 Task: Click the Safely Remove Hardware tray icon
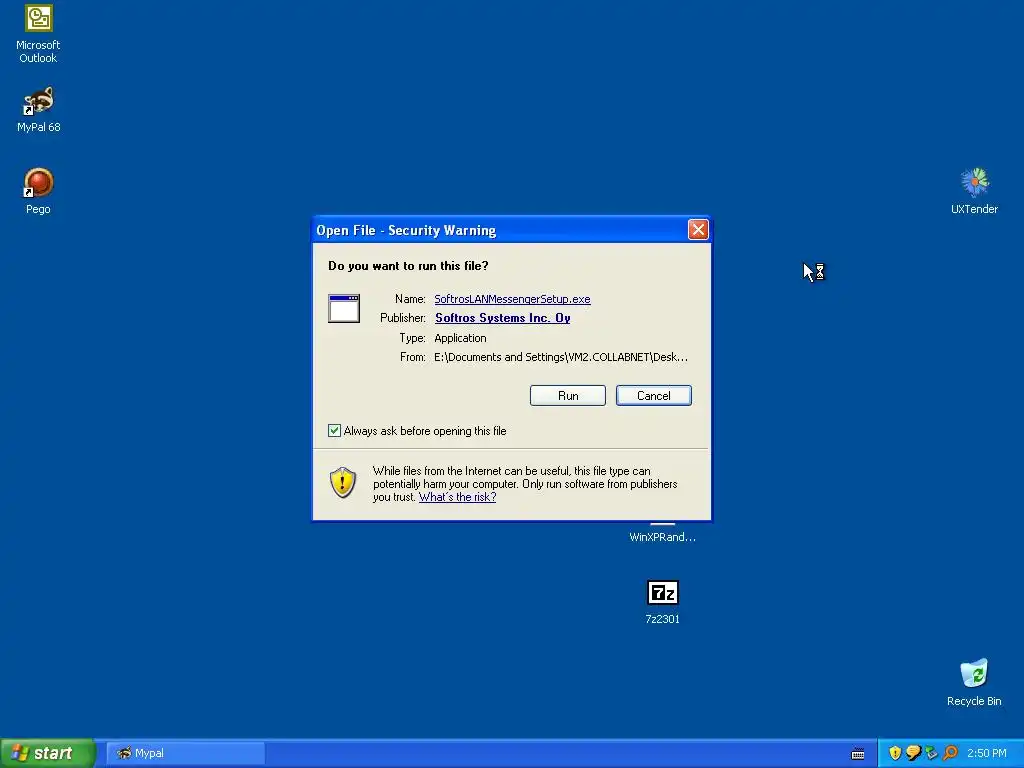coord(931,753)
